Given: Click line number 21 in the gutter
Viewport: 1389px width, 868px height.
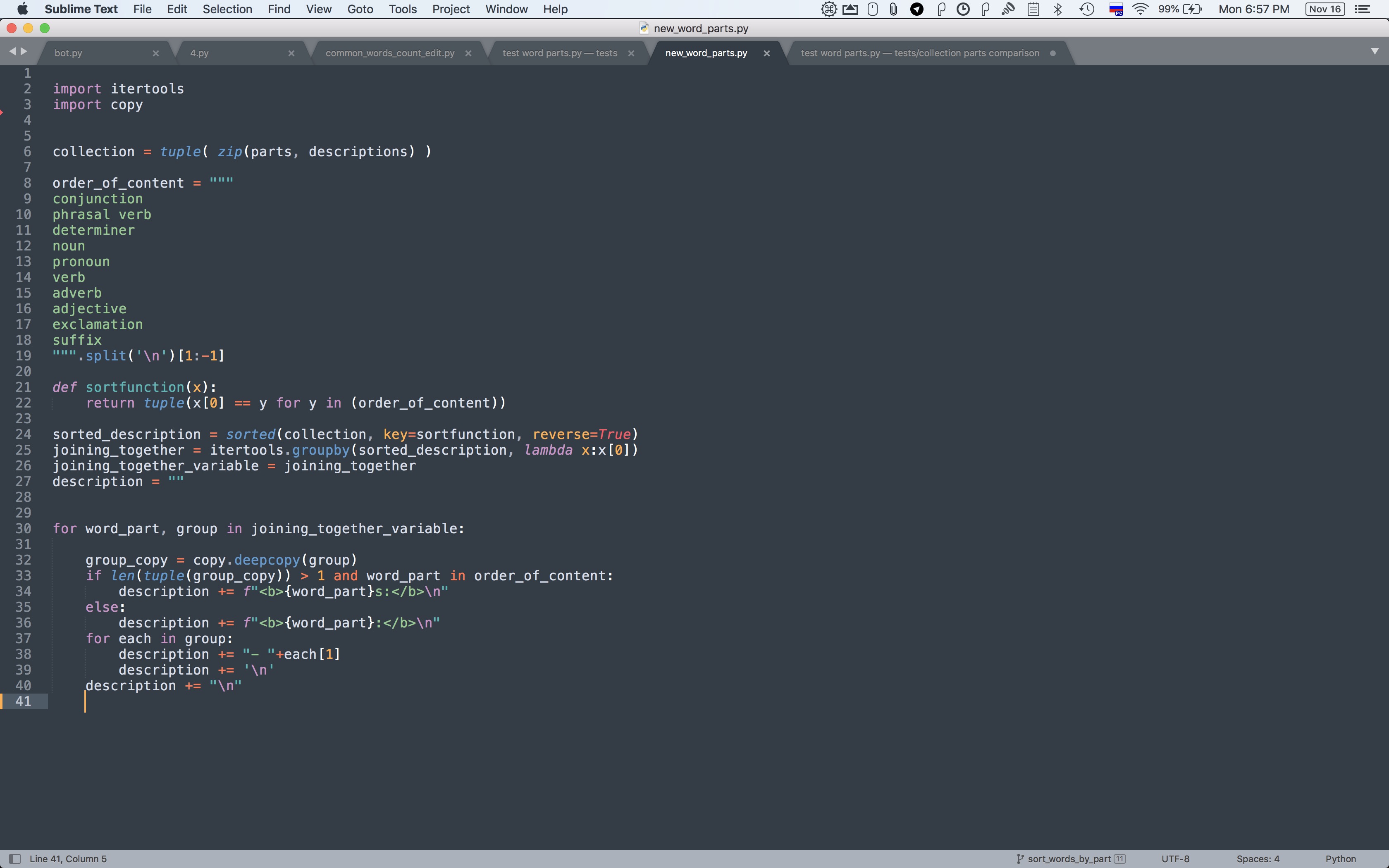Looking at the screenshot, I should (23, 387).
